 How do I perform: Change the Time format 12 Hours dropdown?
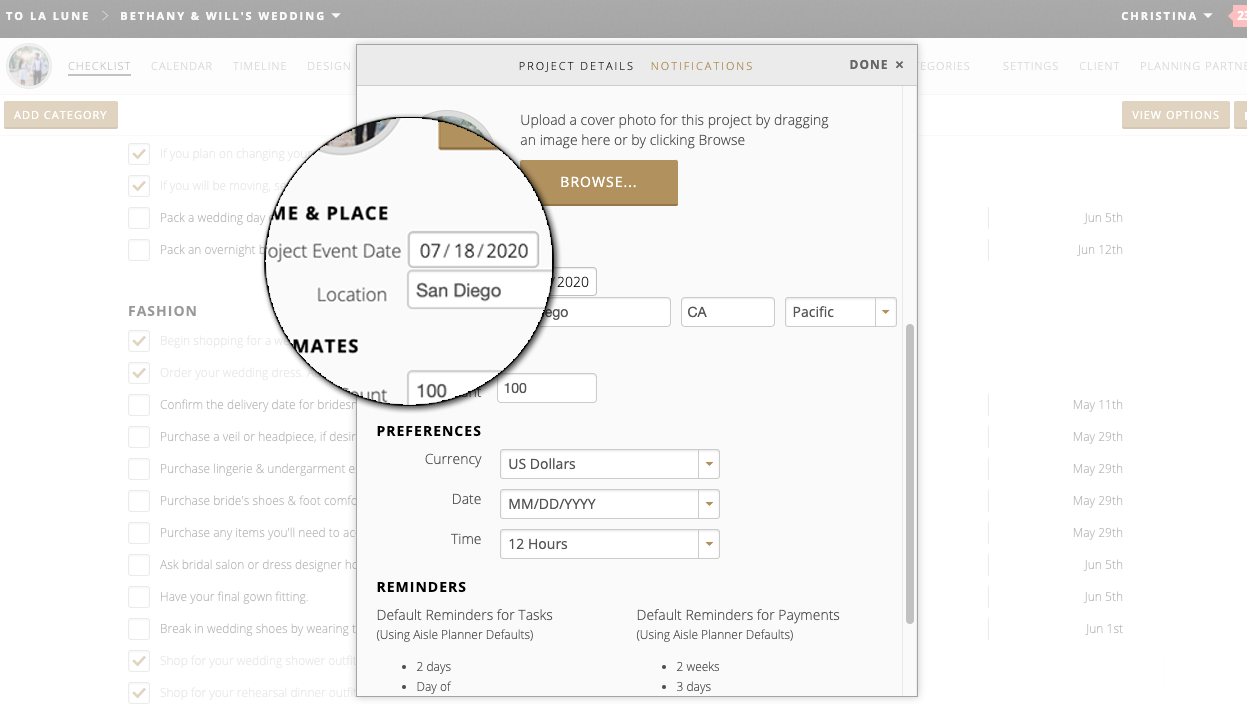pos(609,544)
